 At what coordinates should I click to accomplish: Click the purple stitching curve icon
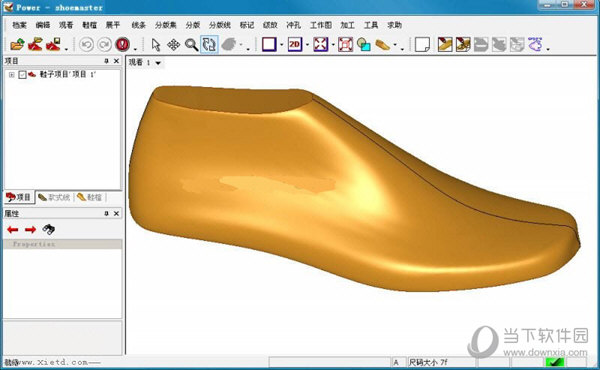coord(535,44)
